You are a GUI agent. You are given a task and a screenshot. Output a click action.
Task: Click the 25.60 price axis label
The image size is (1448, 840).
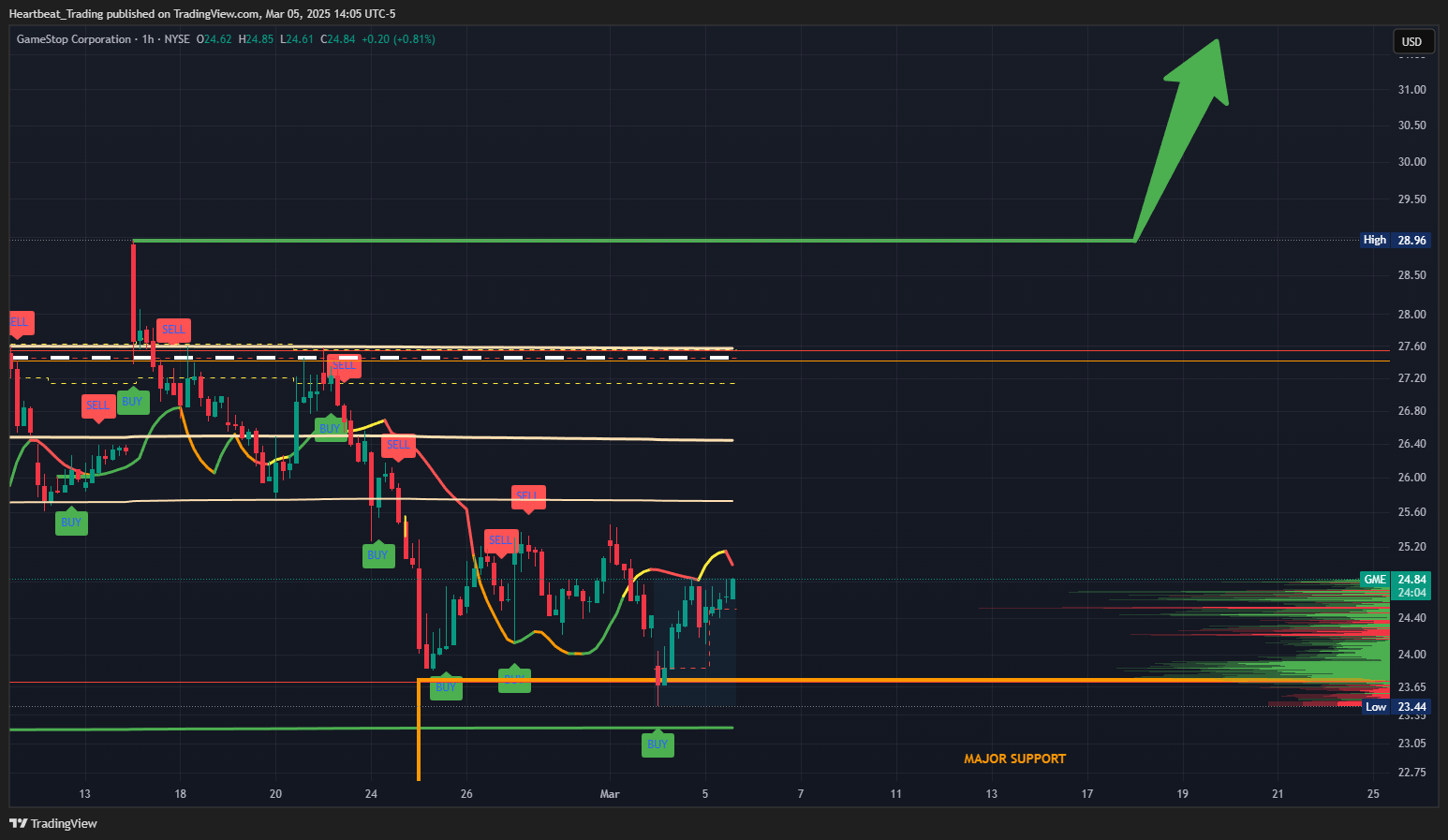[x=1411, y=512]
